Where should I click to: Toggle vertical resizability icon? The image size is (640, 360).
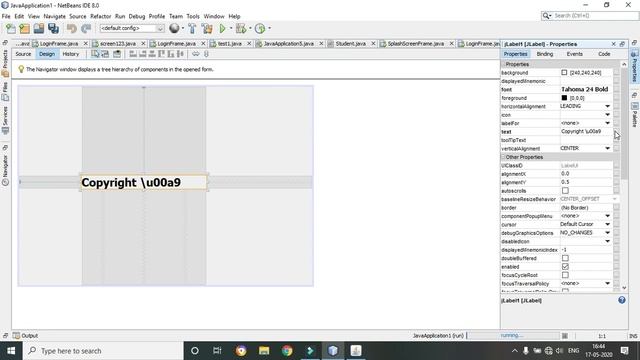pos(206,54)
